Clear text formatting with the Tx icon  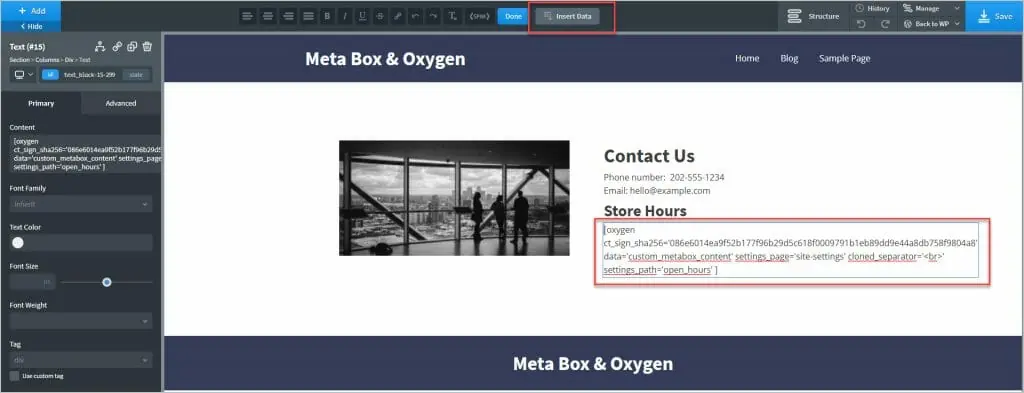[452, 16]
